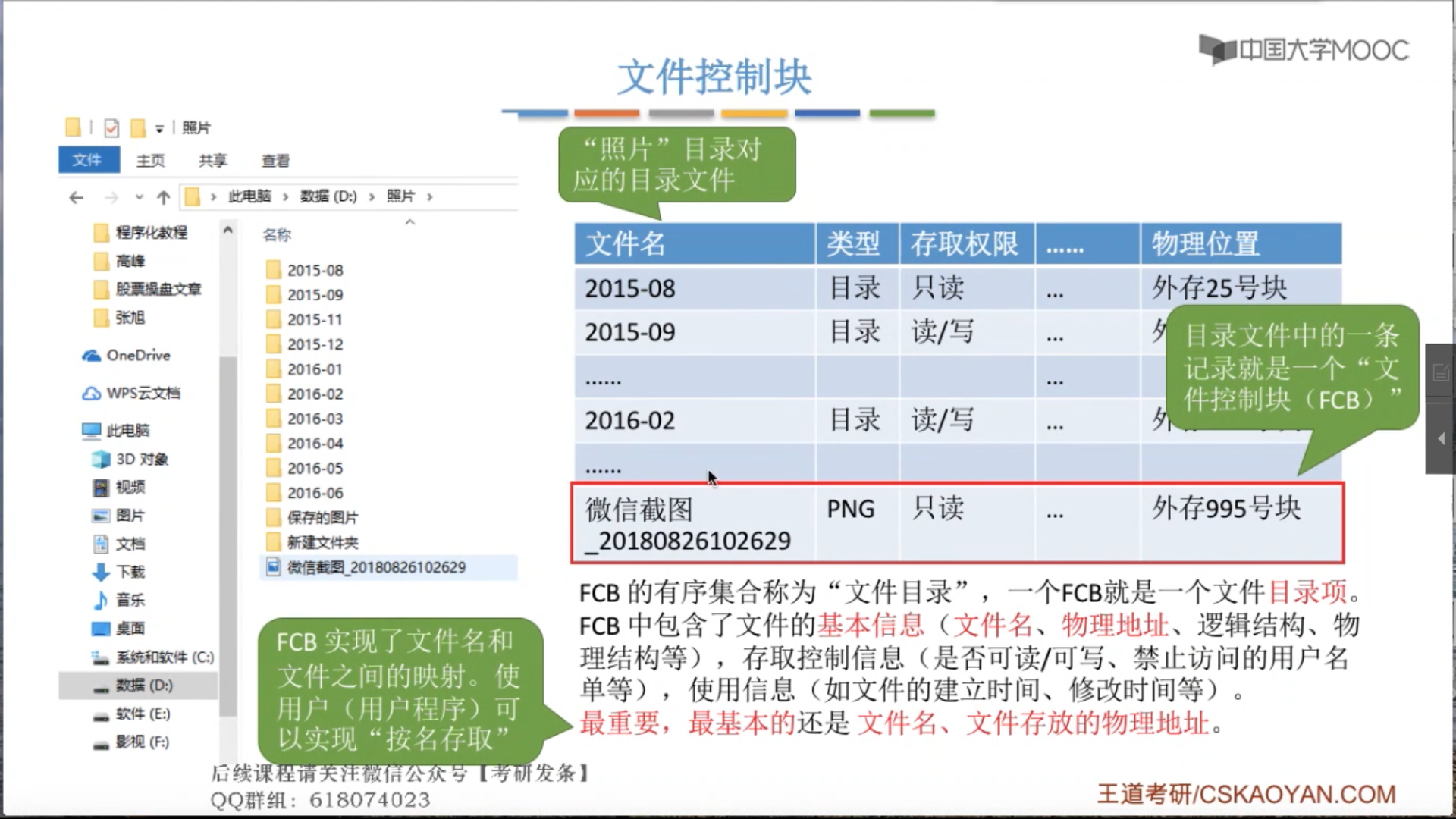Click PNG type cell in table
Screen dimensions: 1456x819
[x=857, y=522]
